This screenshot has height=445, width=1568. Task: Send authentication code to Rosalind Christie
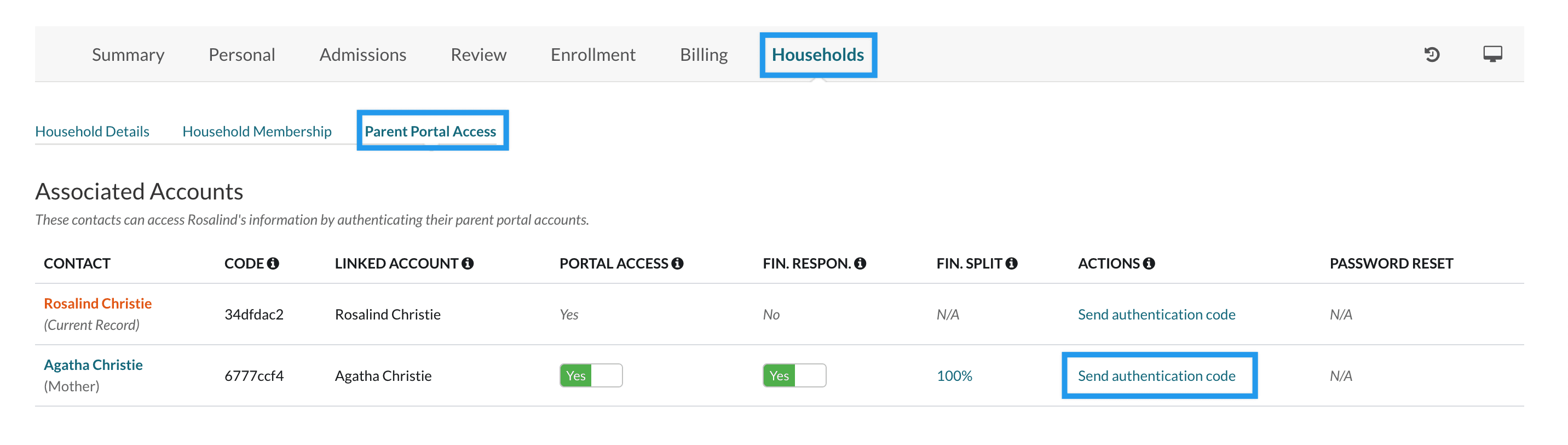point(1156,315)
